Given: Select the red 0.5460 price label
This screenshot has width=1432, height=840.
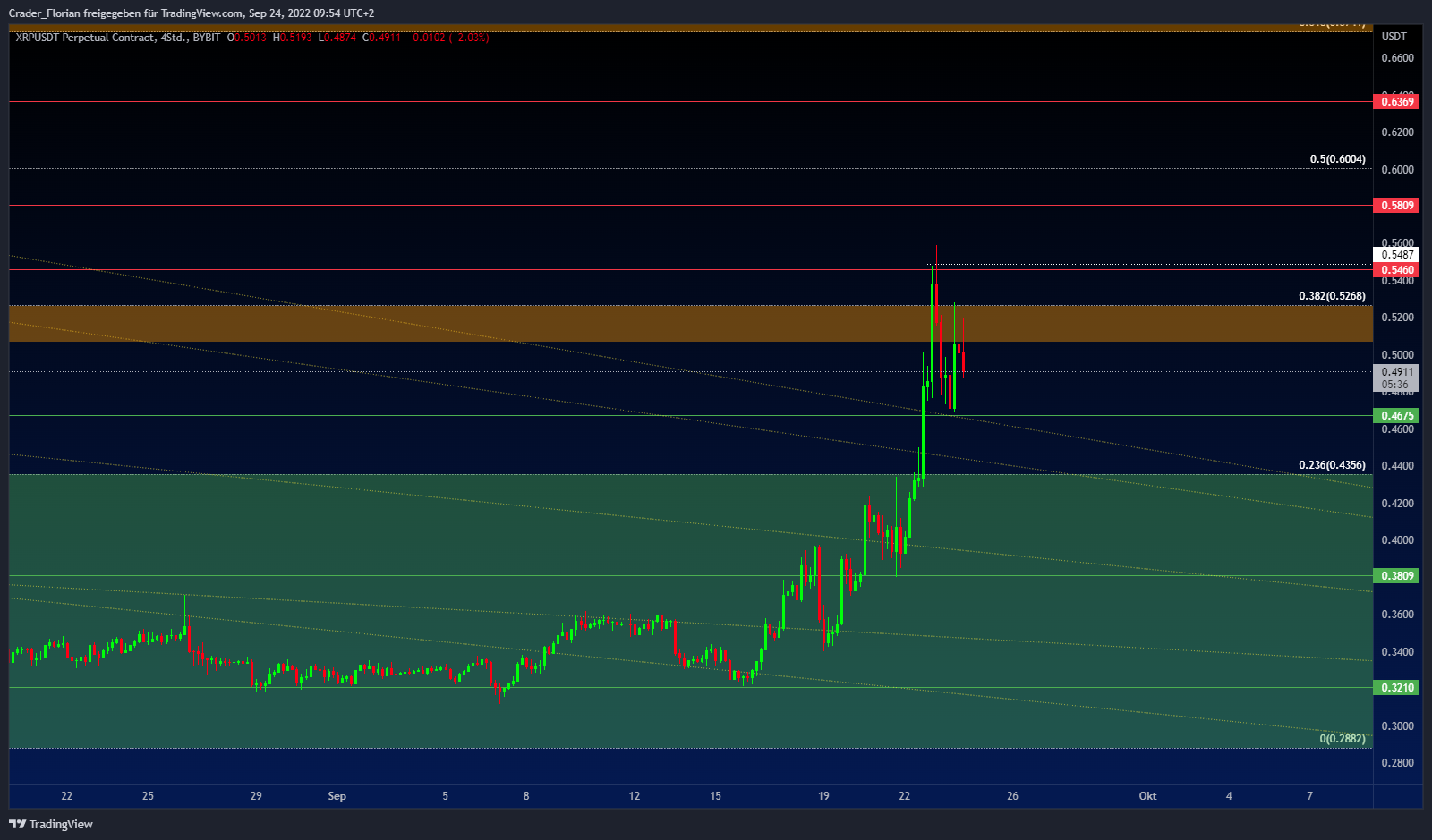Looking at the screenshot, I should (1396, 270).
